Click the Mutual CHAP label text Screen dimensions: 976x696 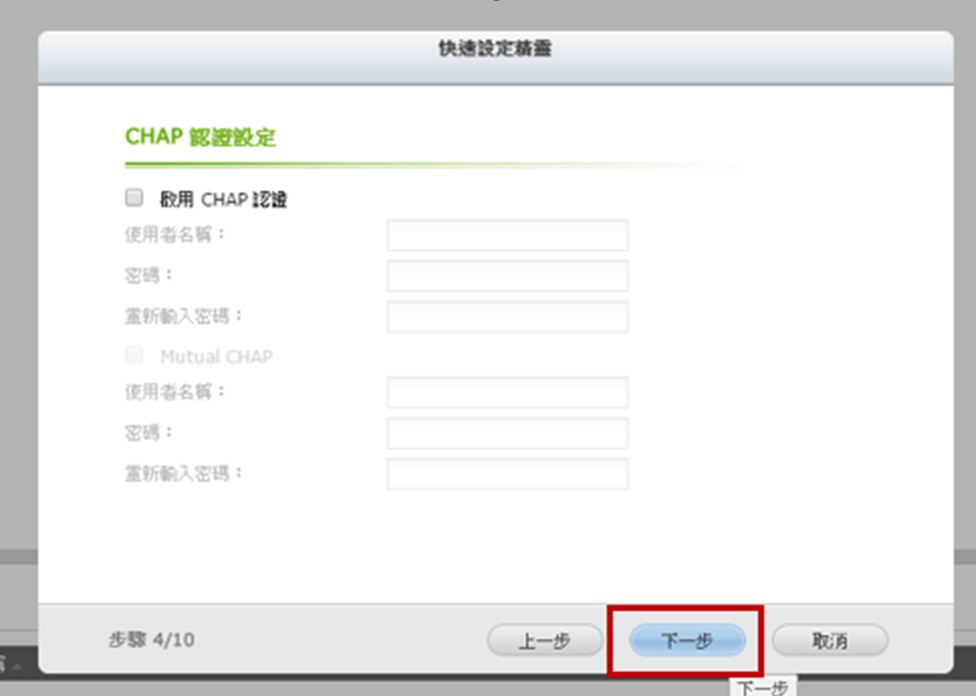[x=217, y=356]
